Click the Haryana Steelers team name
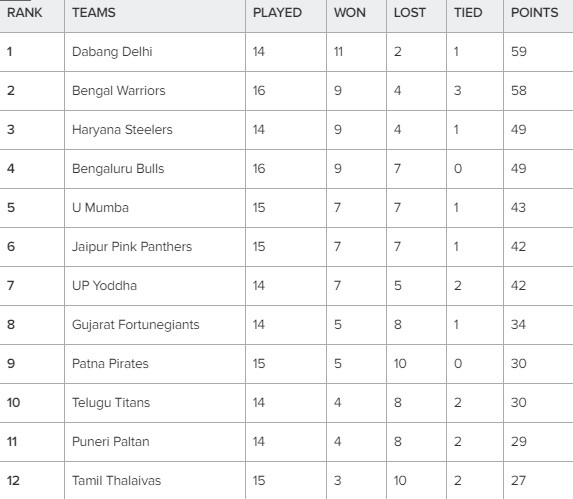The height and width of the screenshot is (499, 573). point(122,130)
